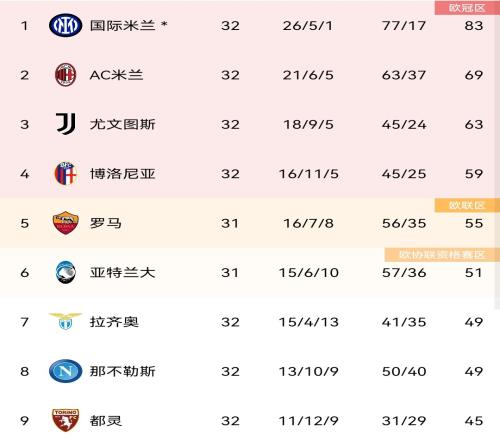Open the 尤文图斯 team link

click(x=122, y=124)
